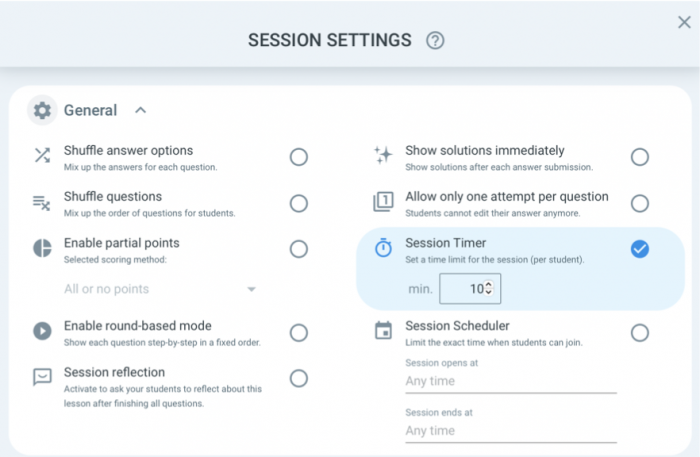Click the Session opens at time field
This screenshot has height=457, width=700.
(511, 381)
